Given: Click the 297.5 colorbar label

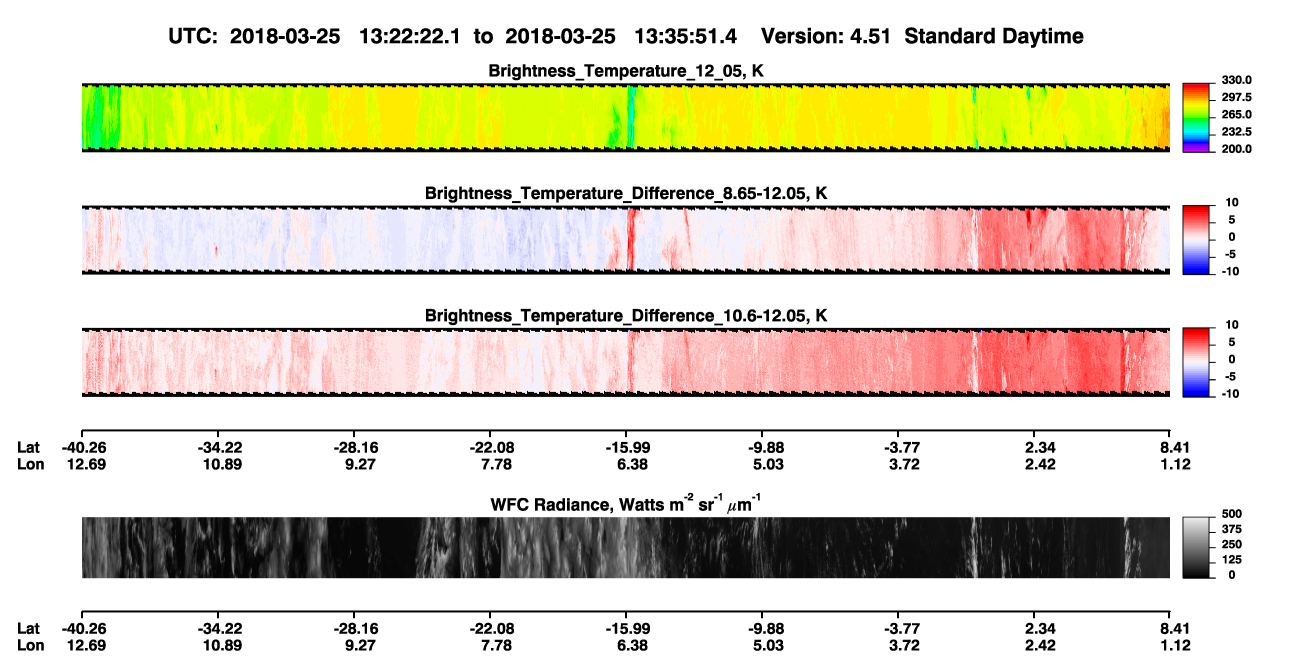Looking at the screenshot, I should point(1237,97).
